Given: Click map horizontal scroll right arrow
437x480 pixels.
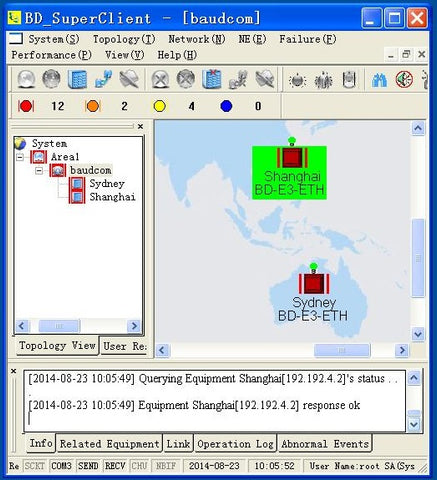Looking at the screenshot, I should 402,350.
